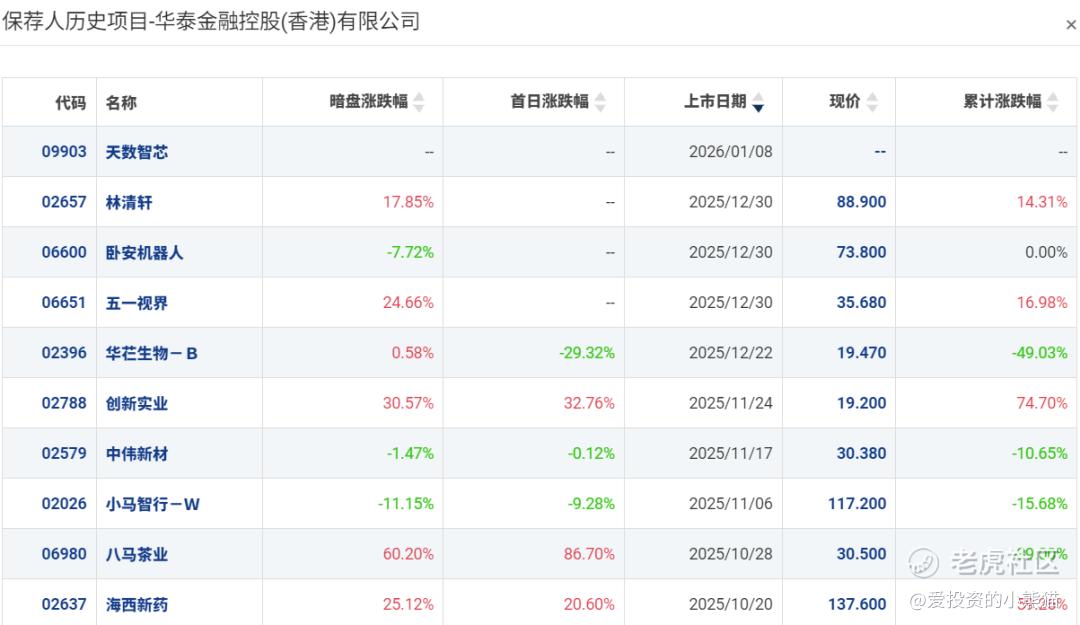Select current price 117.200

[858, 504]
